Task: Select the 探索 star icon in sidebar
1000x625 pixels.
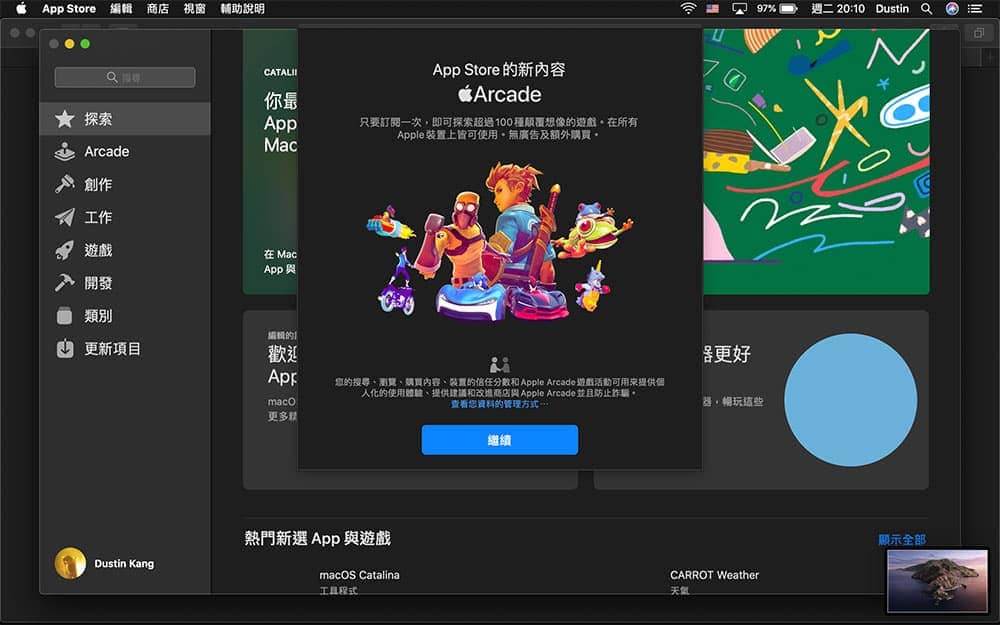Action: (64, 119)
